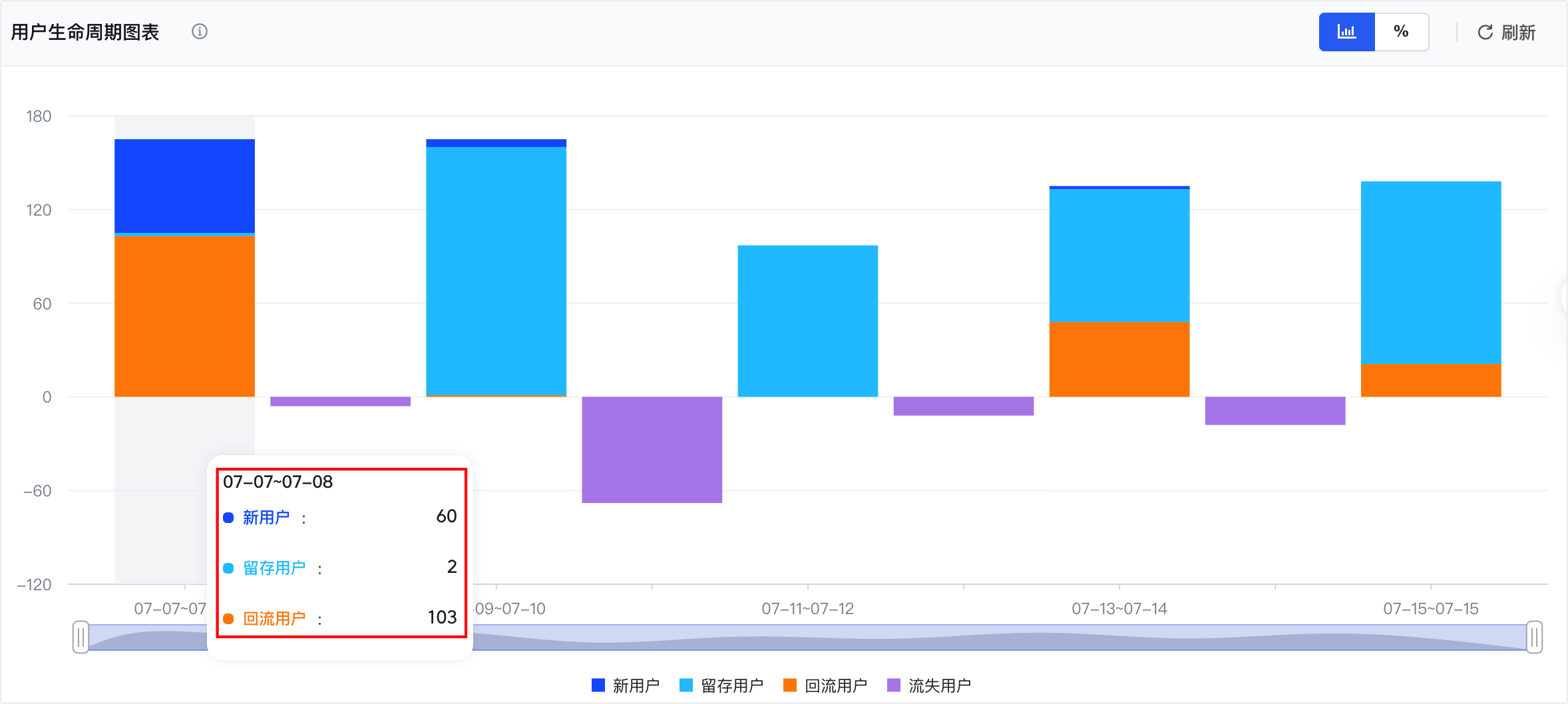This screenshot has height=704, width=1568.
Task: Click the light blue segment above 07-15~07-15
Action: (1431, 273)
